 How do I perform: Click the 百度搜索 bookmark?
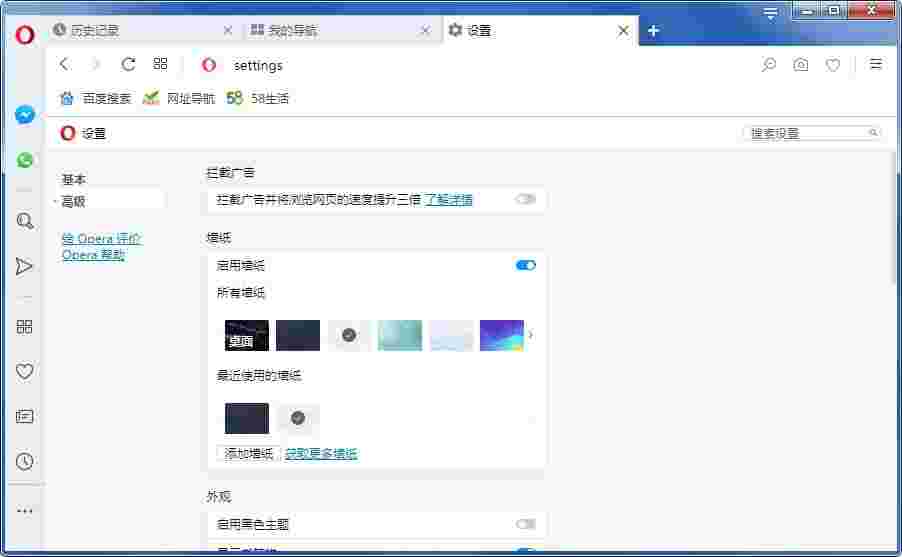tap(95, 98)
